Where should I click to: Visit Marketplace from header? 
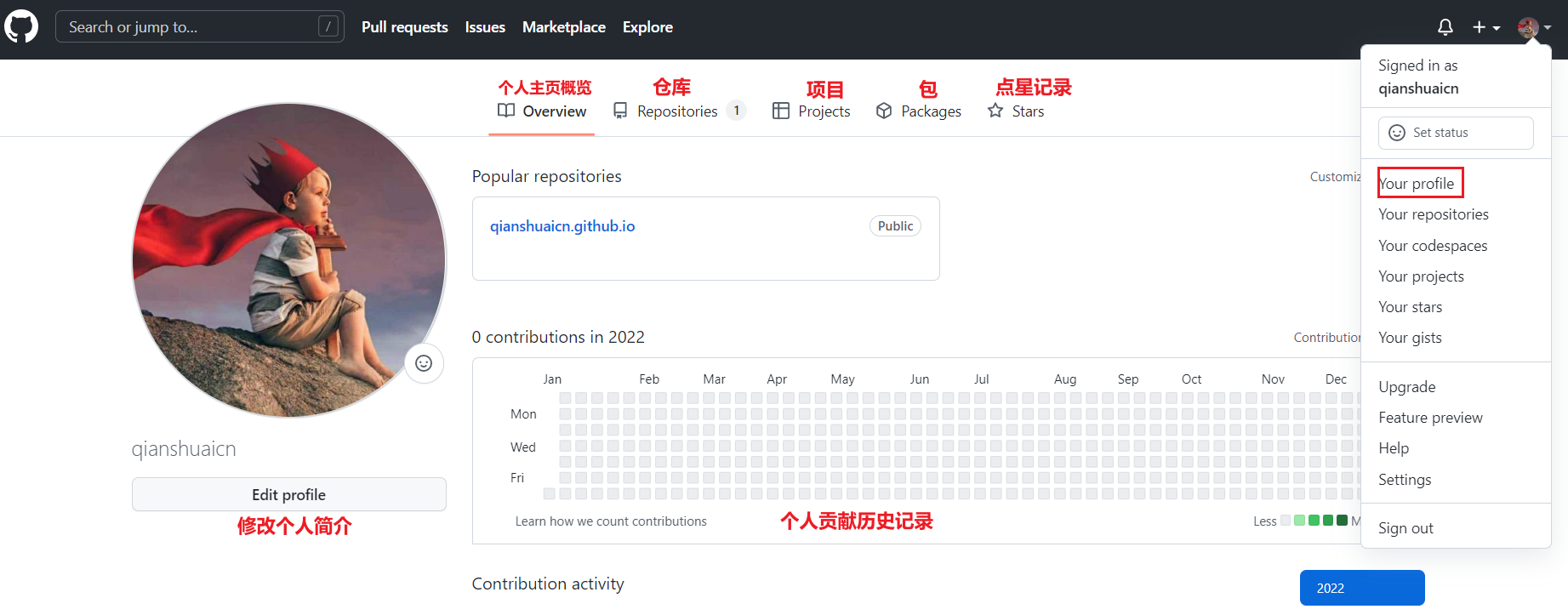tap(563, 27)
